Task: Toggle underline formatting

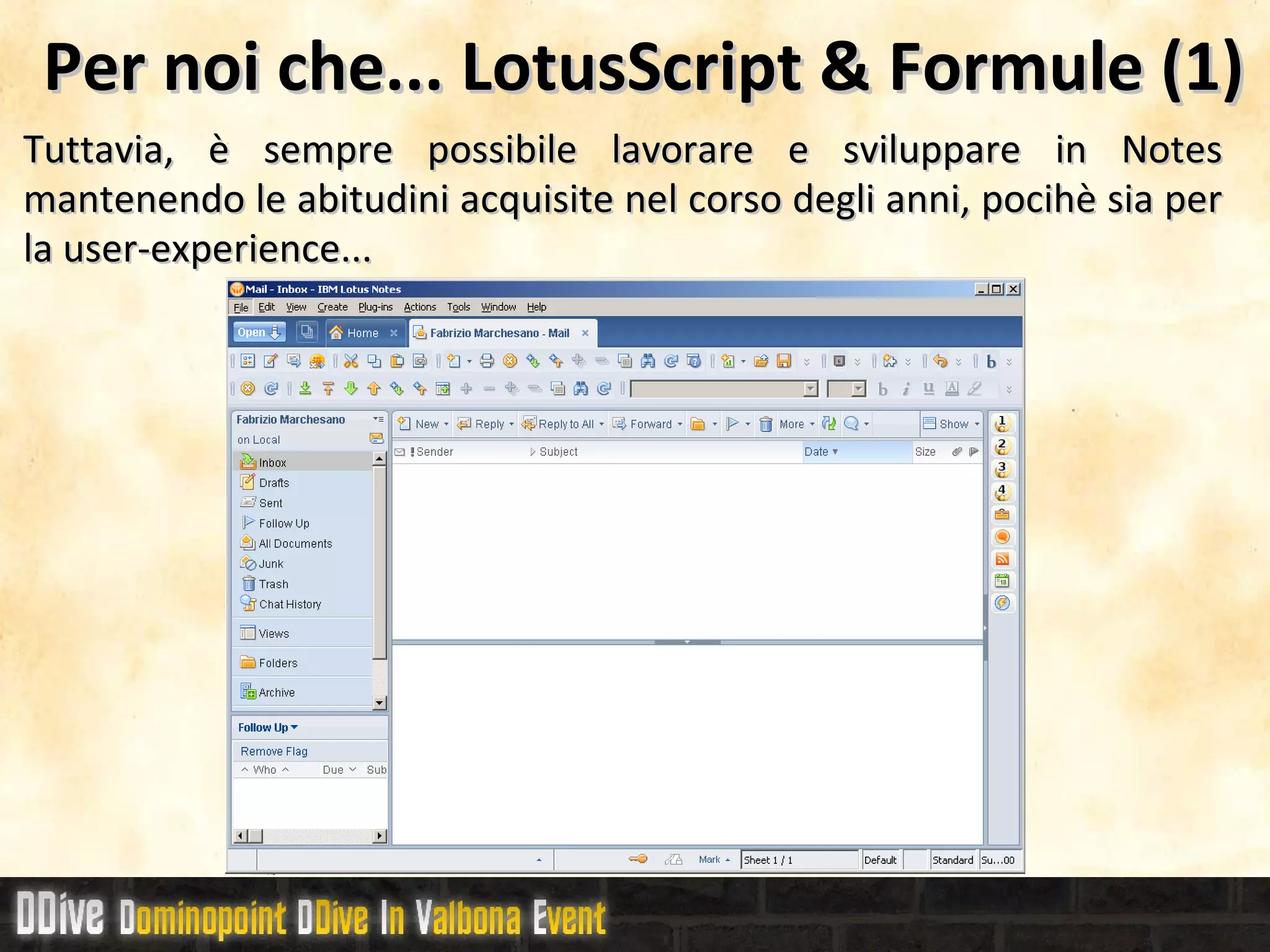Action: pyautogui.click(x=928, y=389)
